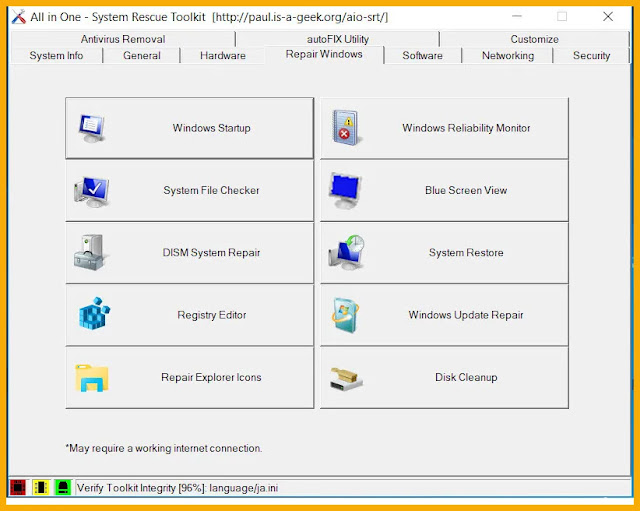Click the window title text
Viewport: 640px width, 511px height.
click(209, 17)
